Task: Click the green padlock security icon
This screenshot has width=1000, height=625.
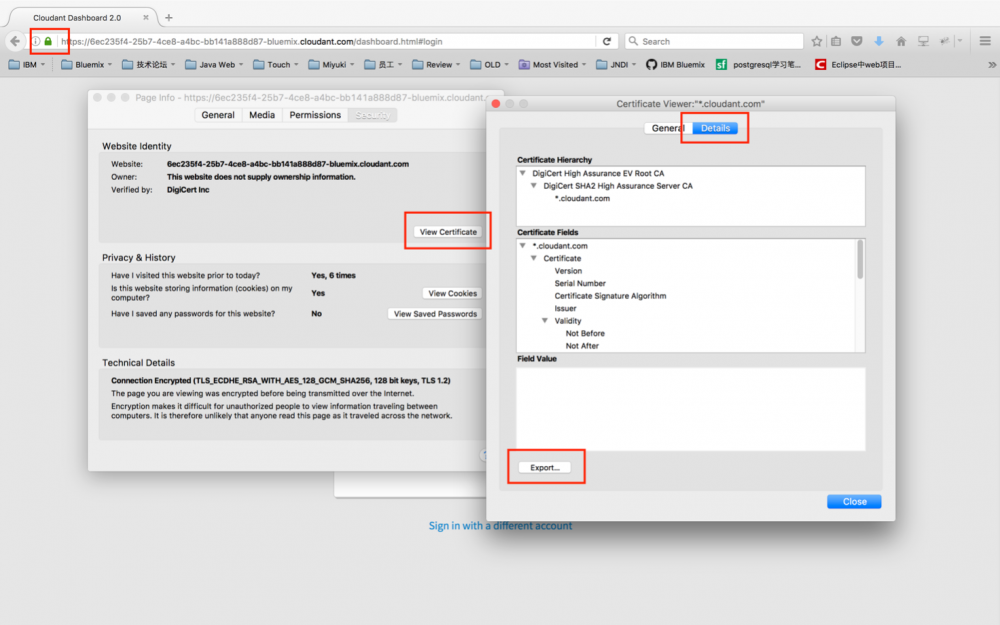Action: click(x=48, y=41)
